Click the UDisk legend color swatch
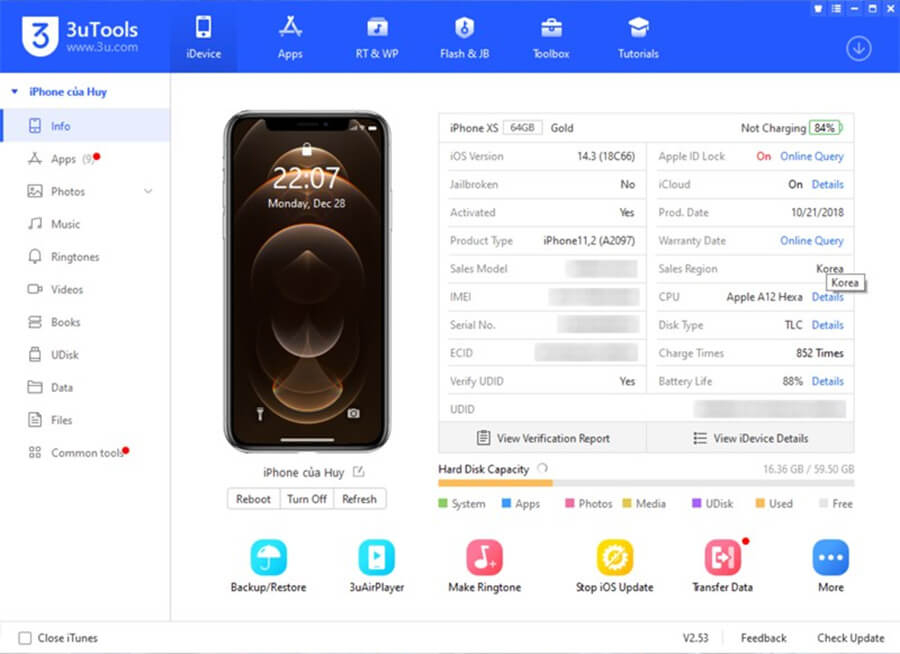The image size is (900, 654). tap(696, 504)
